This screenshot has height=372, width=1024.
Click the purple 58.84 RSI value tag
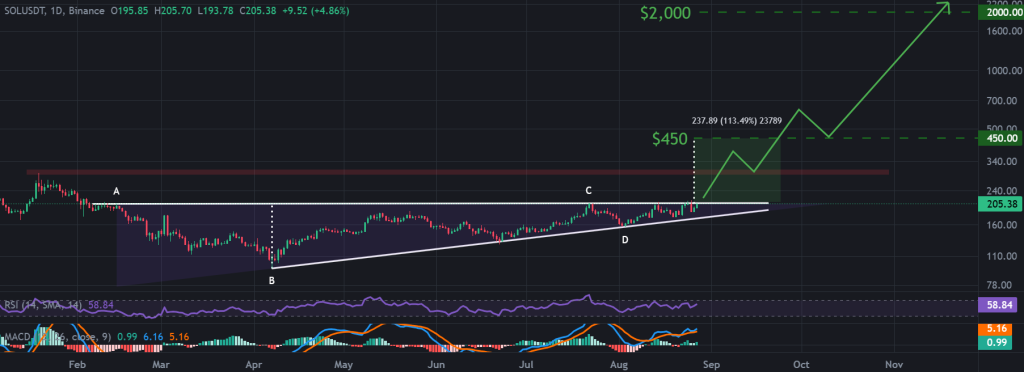[999, 305]
